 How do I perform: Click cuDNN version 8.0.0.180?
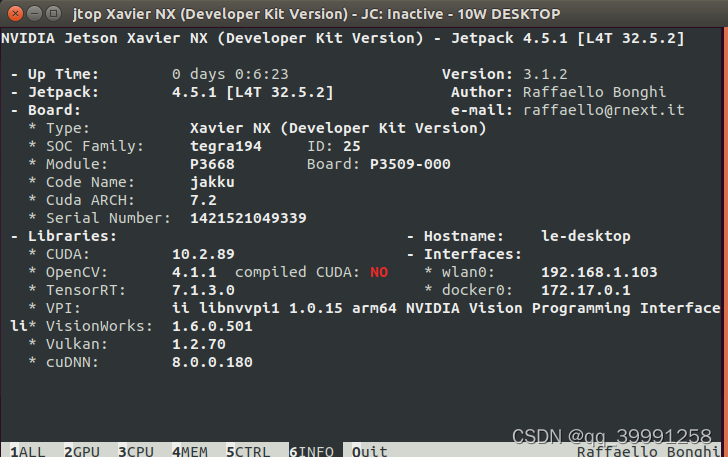click(x=212, y=362)
